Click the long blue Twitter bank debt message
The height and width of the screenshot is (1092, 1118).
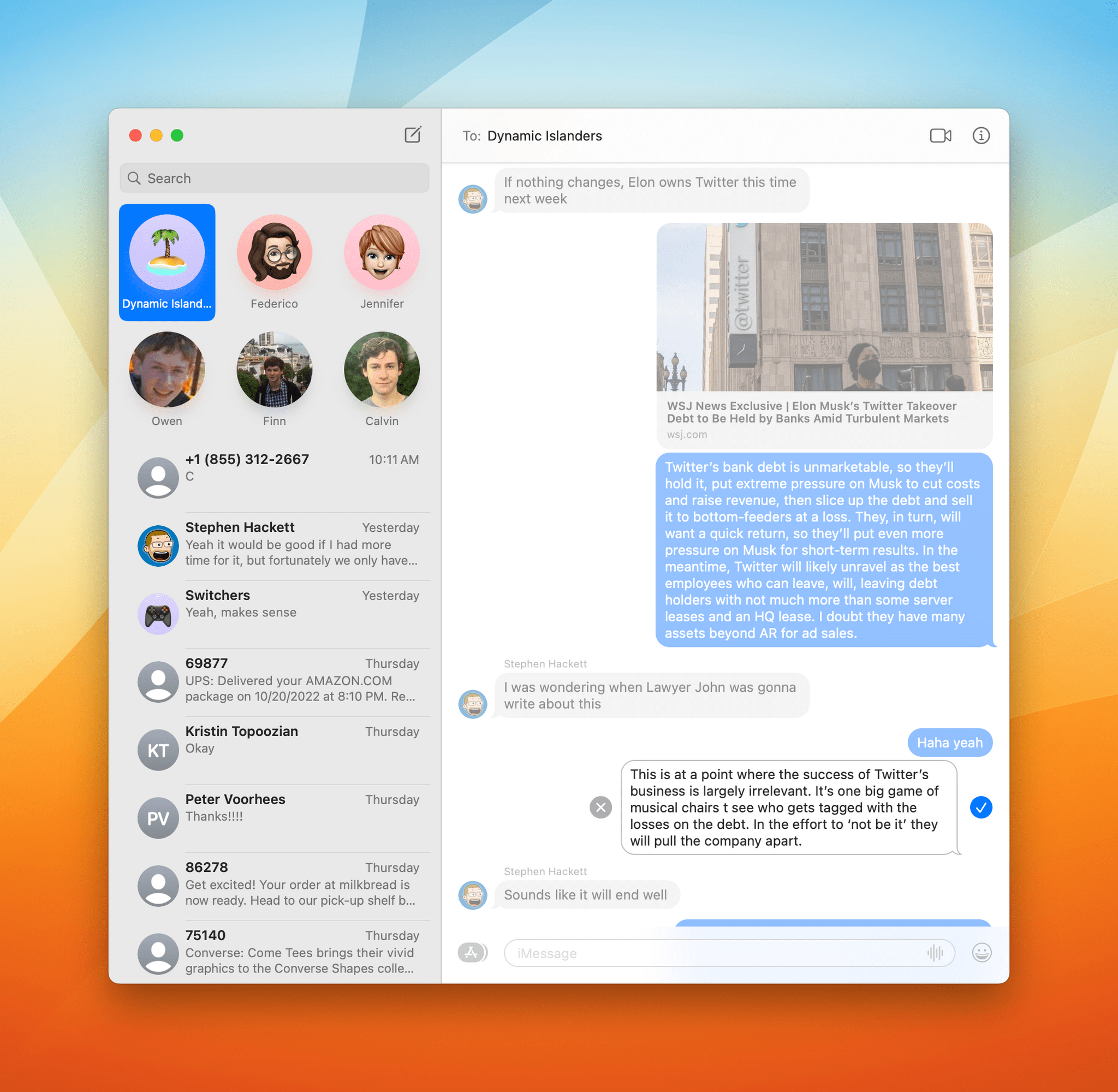(824, 549)
